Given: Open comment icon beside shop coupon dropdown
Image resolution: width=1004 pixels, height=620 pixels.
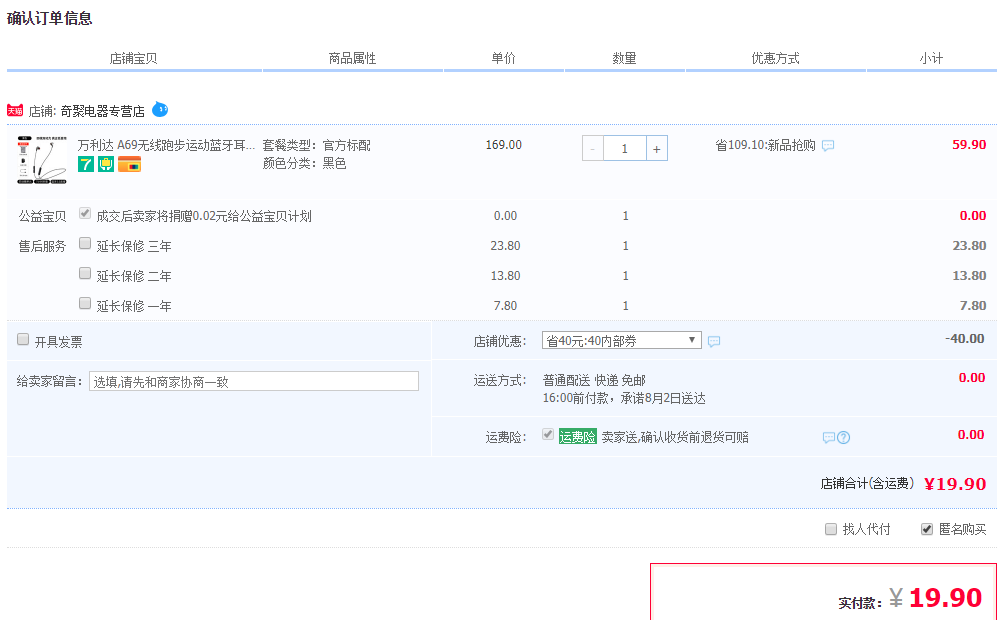Looking at the screenshot, I should (x=714, y=341).
